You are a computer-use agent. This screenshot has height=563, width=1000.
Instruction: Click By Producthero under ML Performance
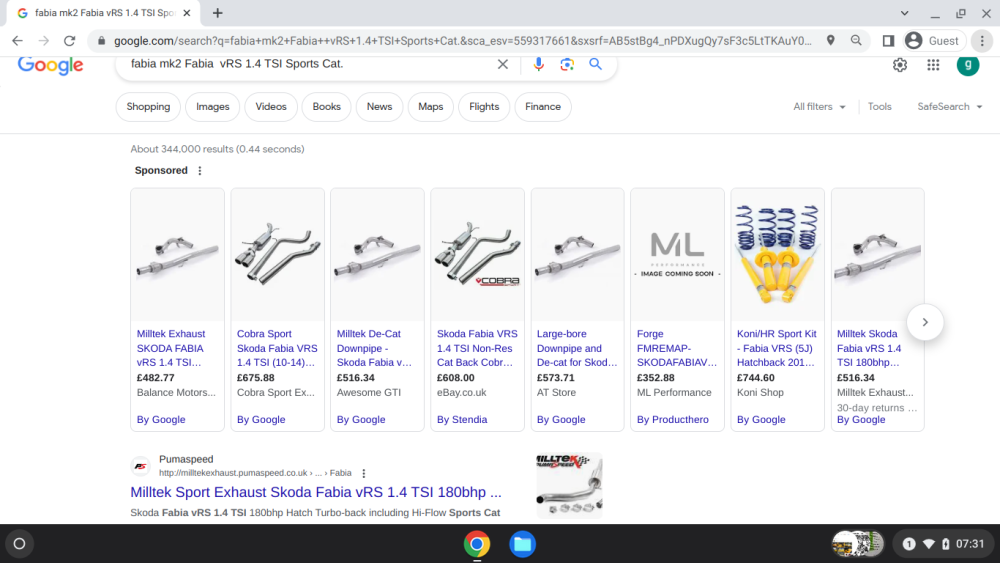(x=672, y=420)
